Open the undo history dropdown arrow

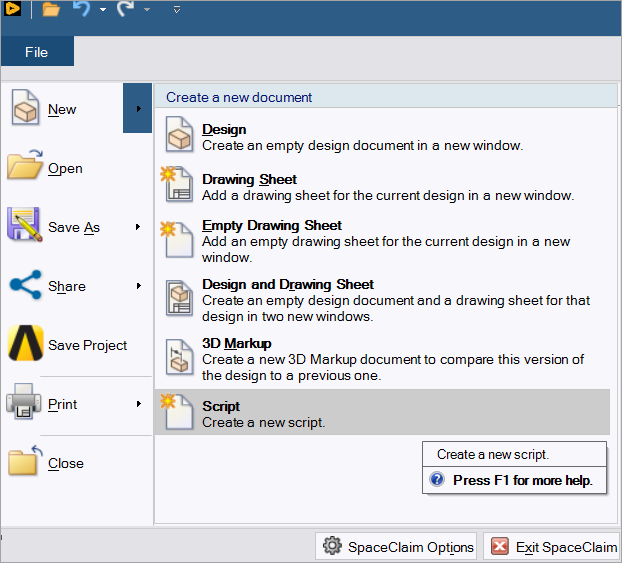103,11
